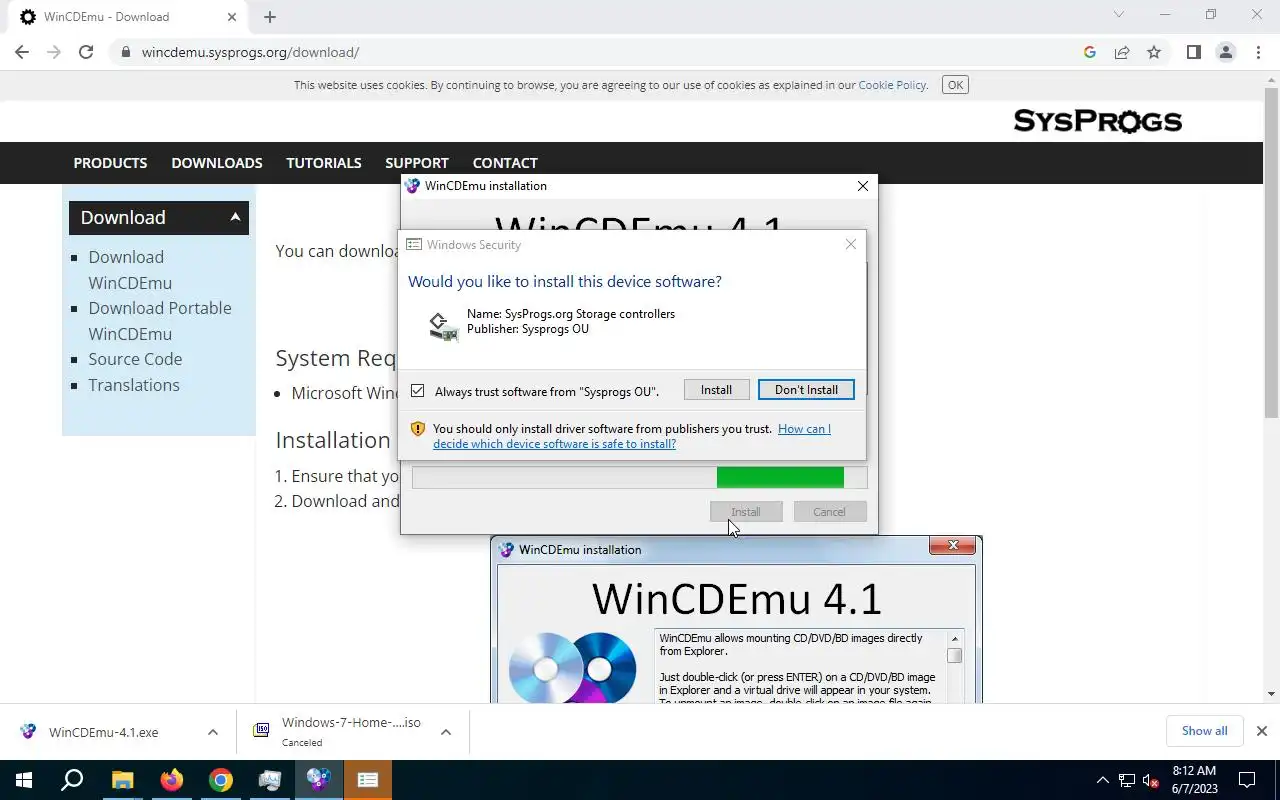Open the Windows Start menu
The height and width of the screenshot is (800, 1280).
pyautogui.click(x=24, y=780)
